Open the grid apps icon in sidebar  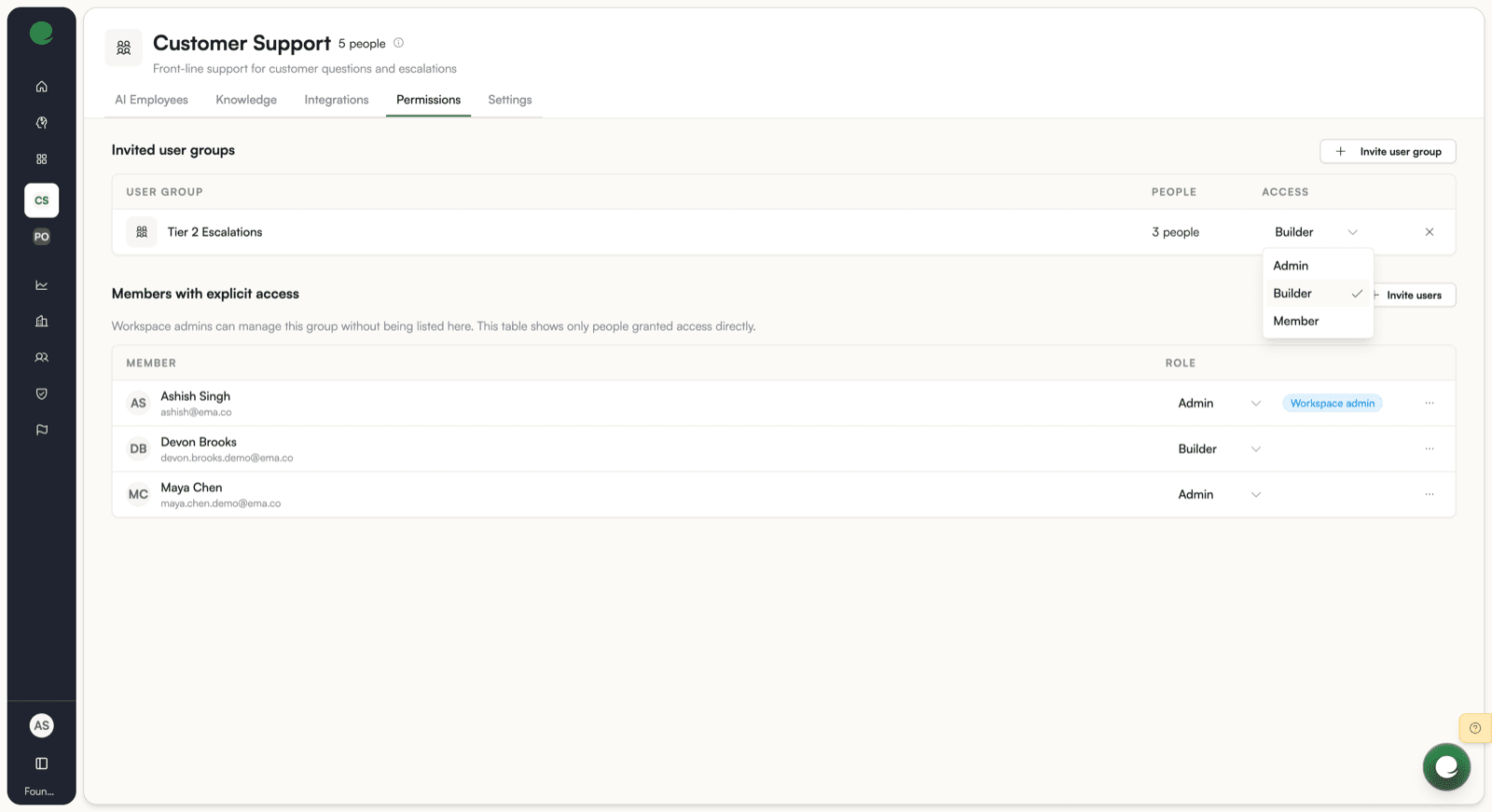[x=42, y=159]
